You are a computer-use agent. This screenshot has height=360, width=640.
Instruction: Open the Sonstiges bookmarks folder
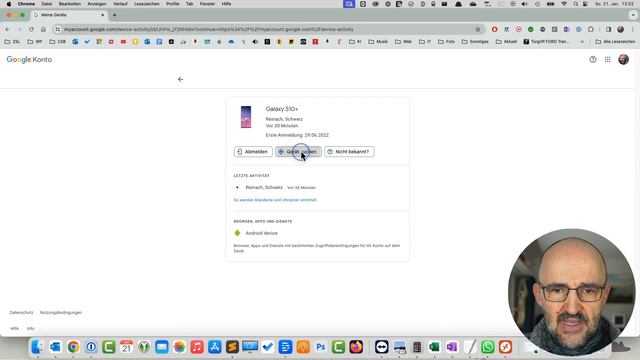click(475, 42)
